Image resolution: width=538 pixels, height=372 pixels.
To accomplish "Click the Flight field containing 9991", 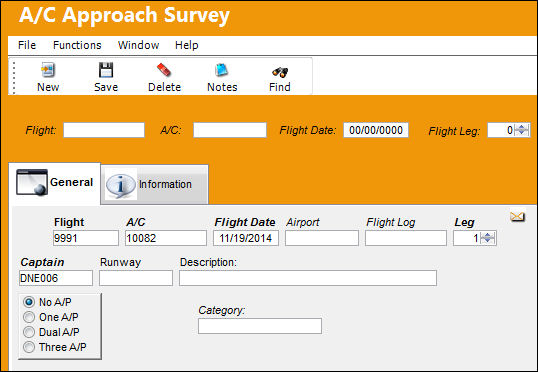I will (x=86, y=238).
